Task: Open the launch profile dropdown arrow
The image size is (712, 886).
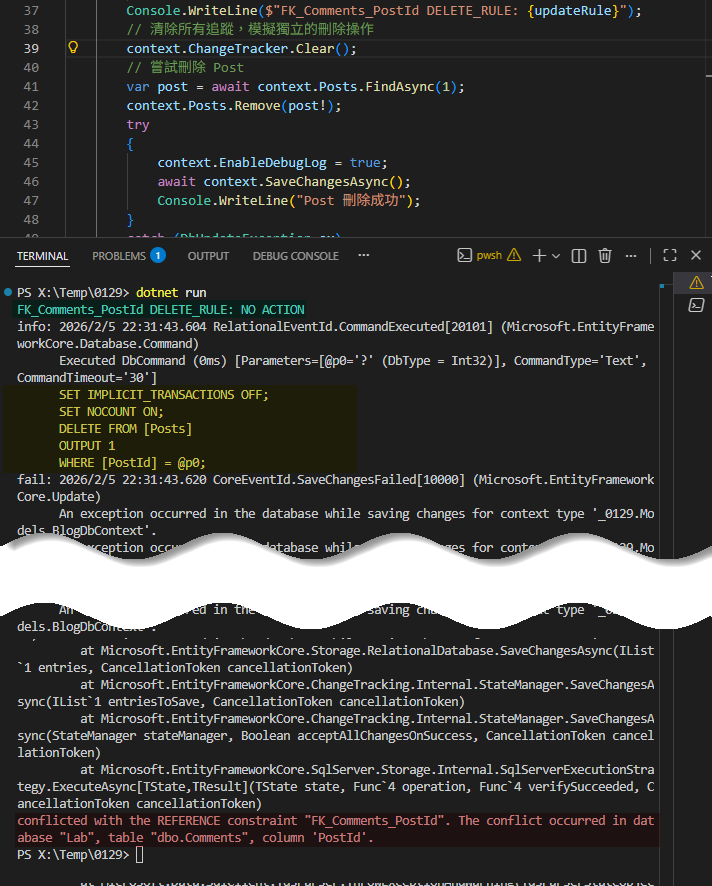Action: [556, 256]
